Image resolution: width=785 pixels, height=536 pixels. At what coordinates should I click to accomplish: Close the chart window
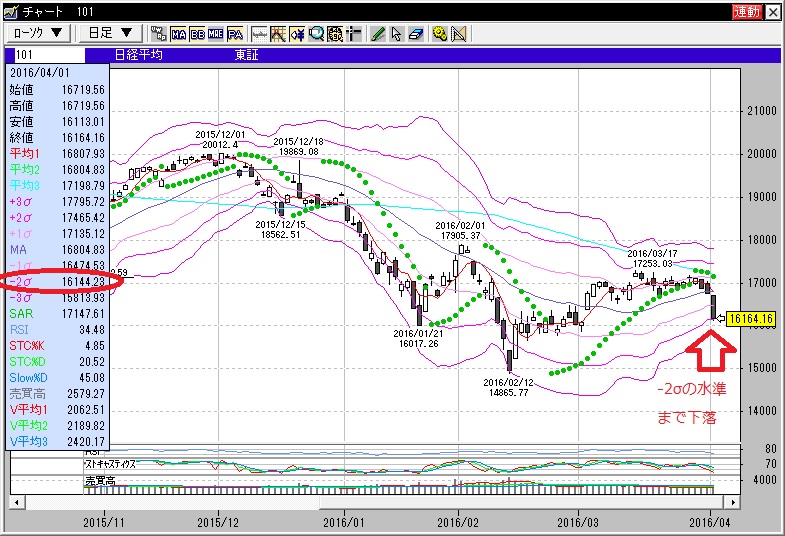click(x=773, y=12)
